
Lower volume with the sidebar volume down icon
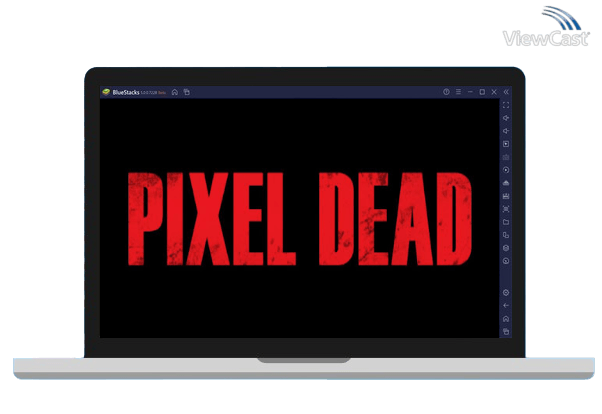506,131
